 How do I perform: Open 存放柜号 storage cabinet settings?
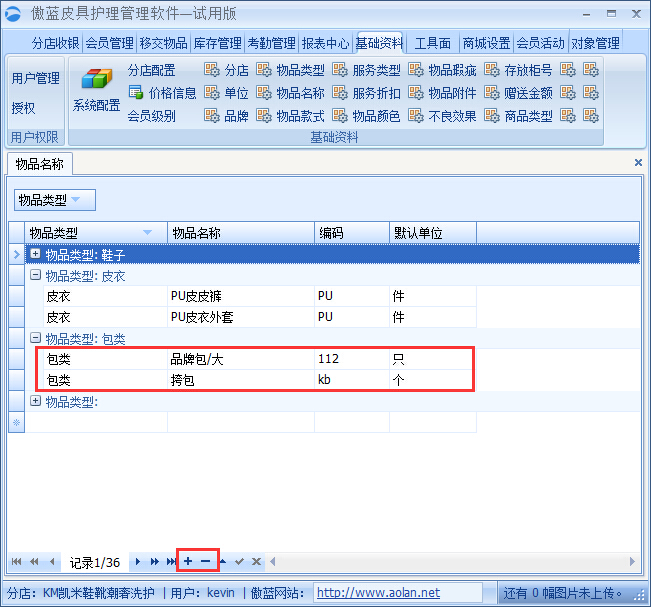pos(527,70)
